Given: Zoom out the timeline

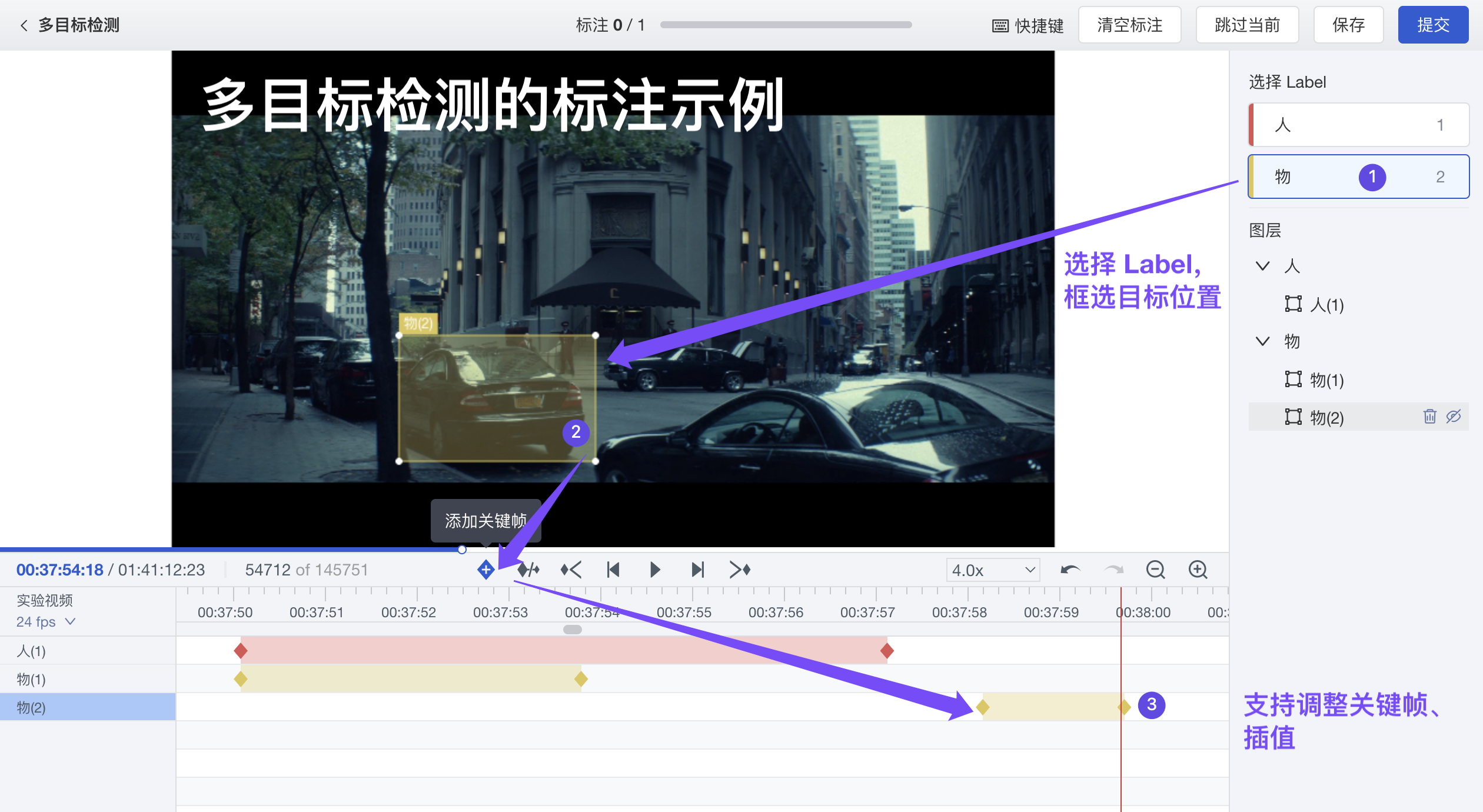Looking at the screenshot, I should point(1155,570).
